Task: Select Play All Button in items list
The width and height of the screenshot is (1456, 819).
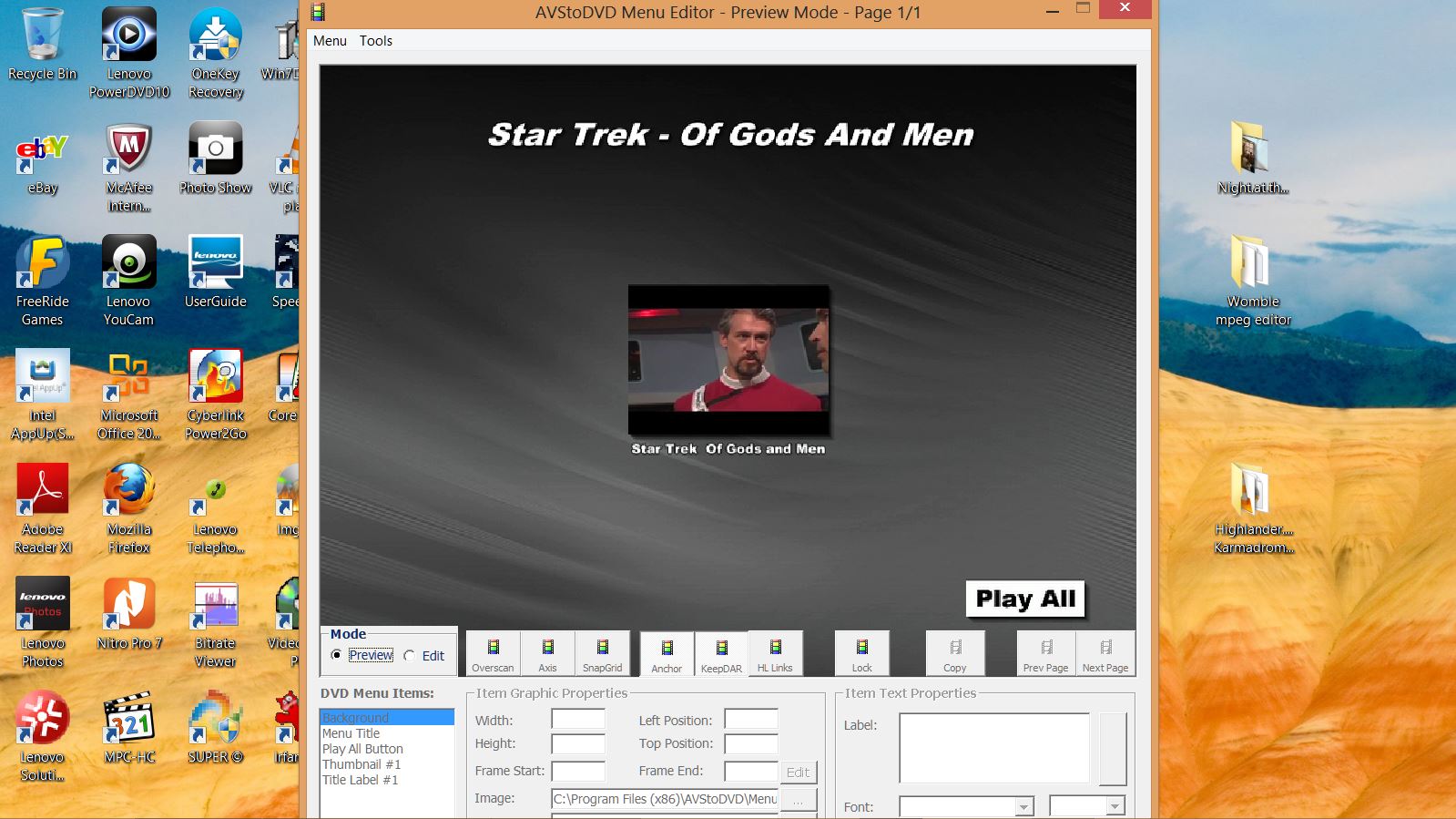Action: [387, 749]
